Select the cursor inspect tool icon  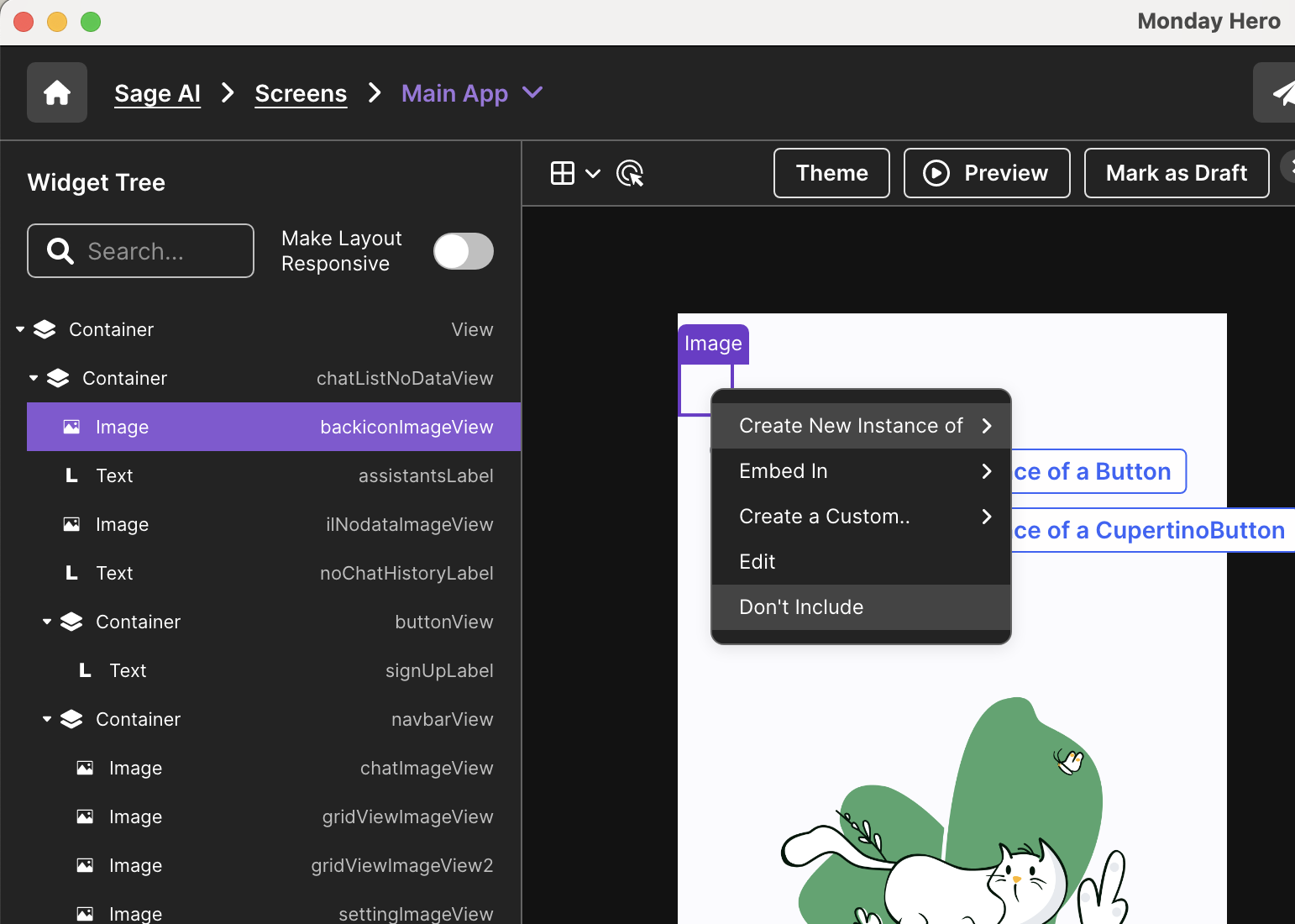[630, 174]
